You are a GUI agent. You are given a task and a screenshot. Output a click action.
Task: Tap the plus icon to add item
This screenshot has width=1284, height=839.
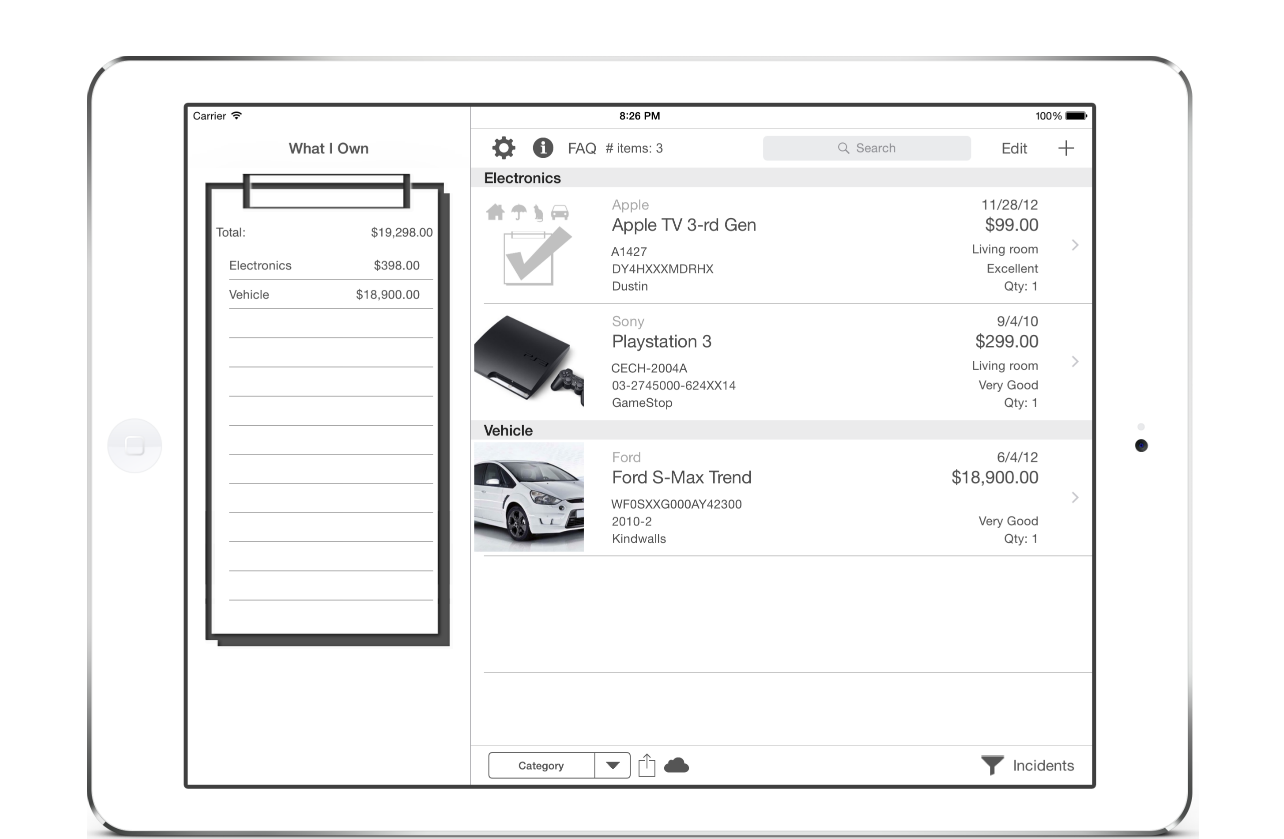(x=1066, y=148)
